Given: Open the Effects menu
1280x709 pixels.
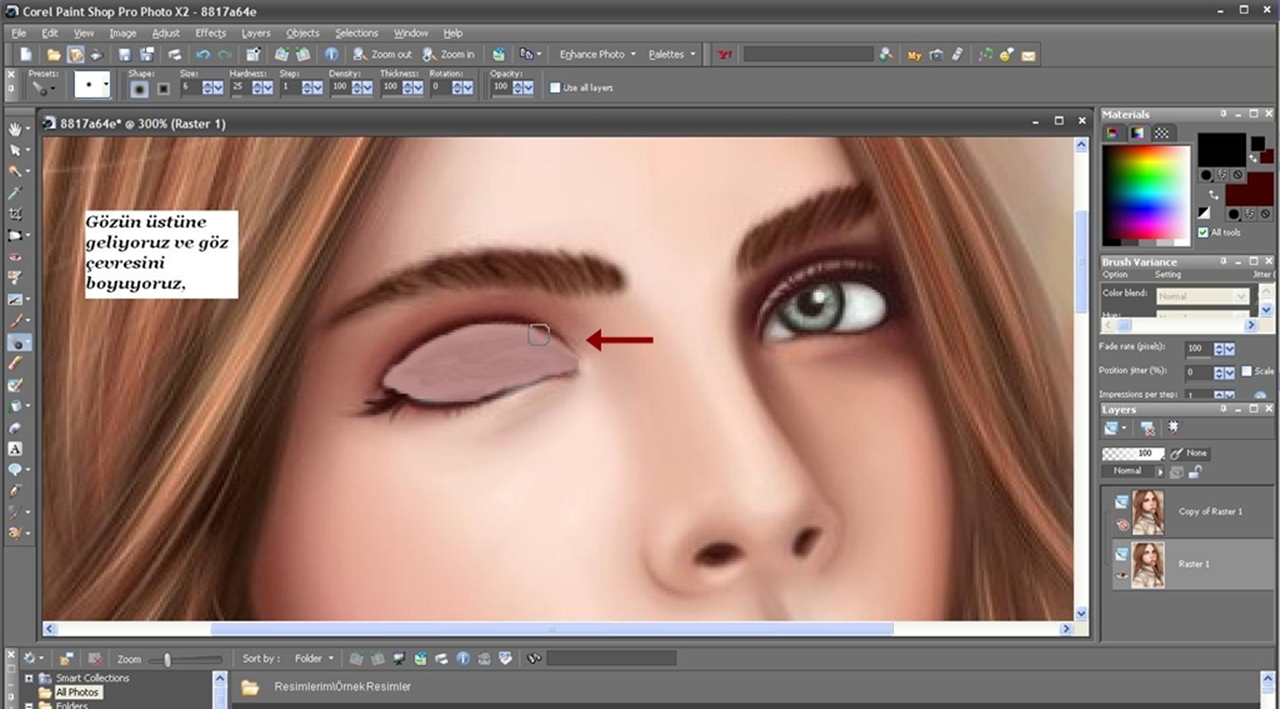Looking at the screenshot, I should (210, 33).
